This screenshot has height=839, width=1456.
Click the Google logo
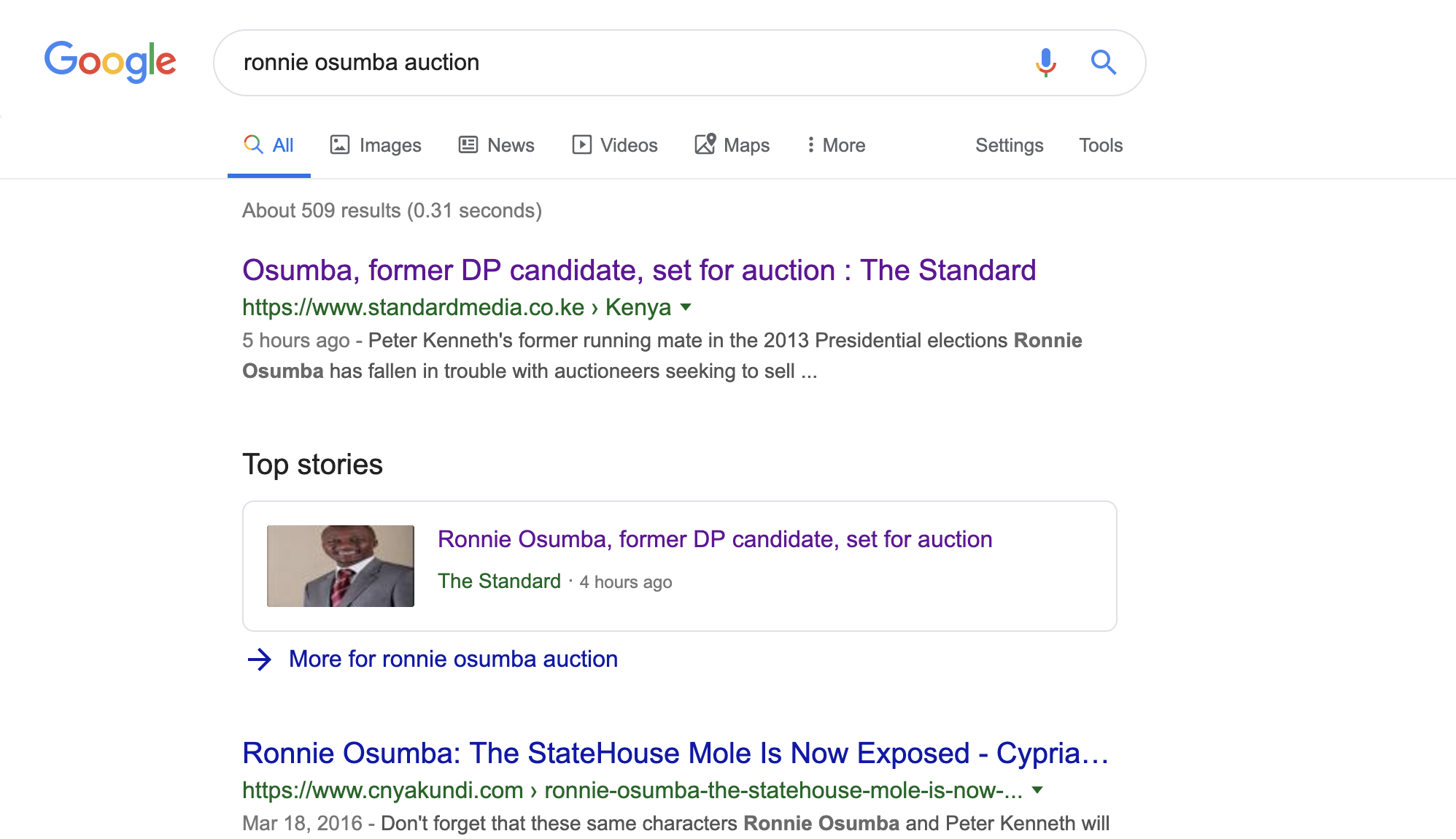110,62
